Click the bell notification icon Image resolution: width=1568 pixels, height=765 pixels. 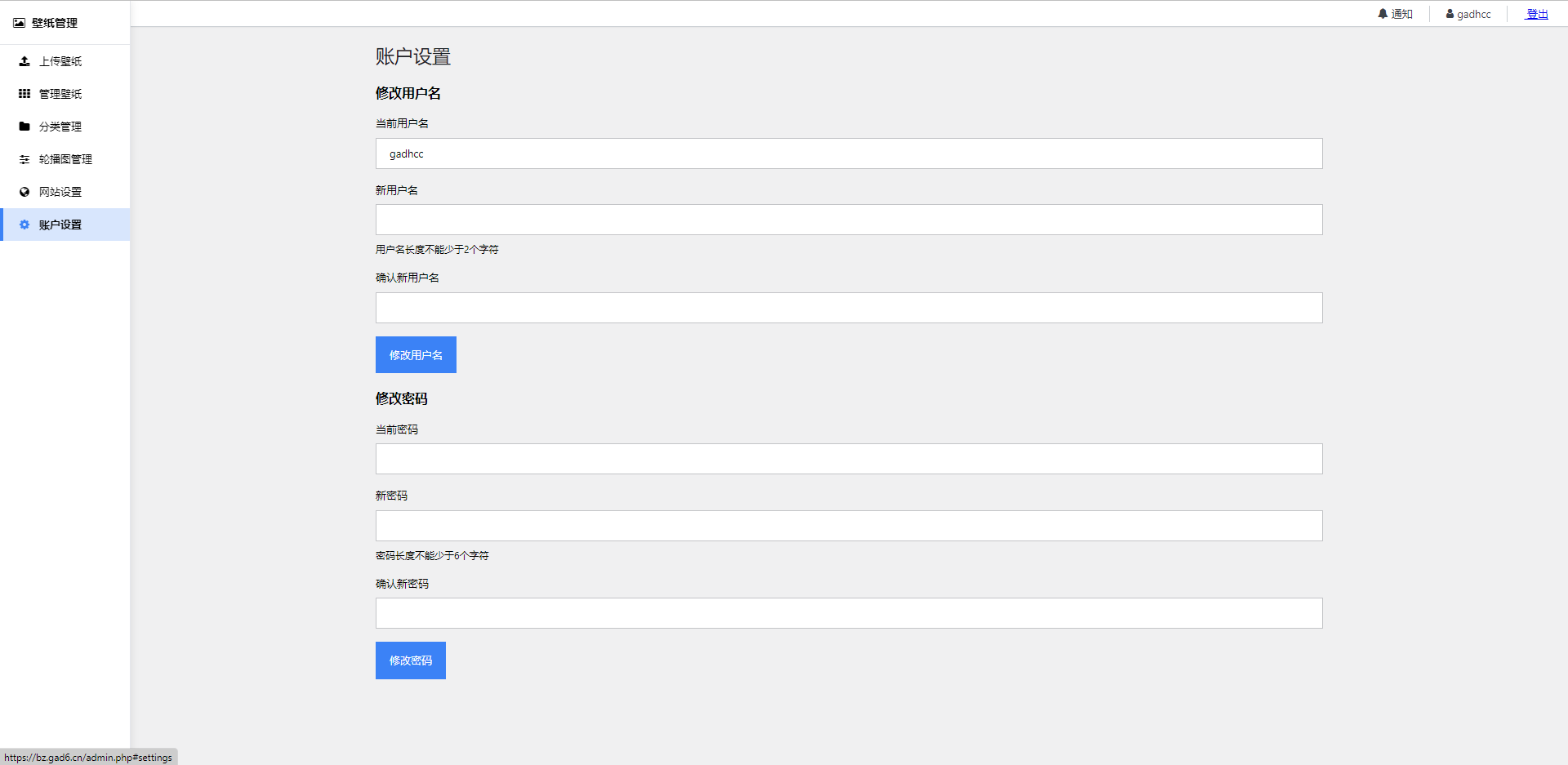[1383, 14]
